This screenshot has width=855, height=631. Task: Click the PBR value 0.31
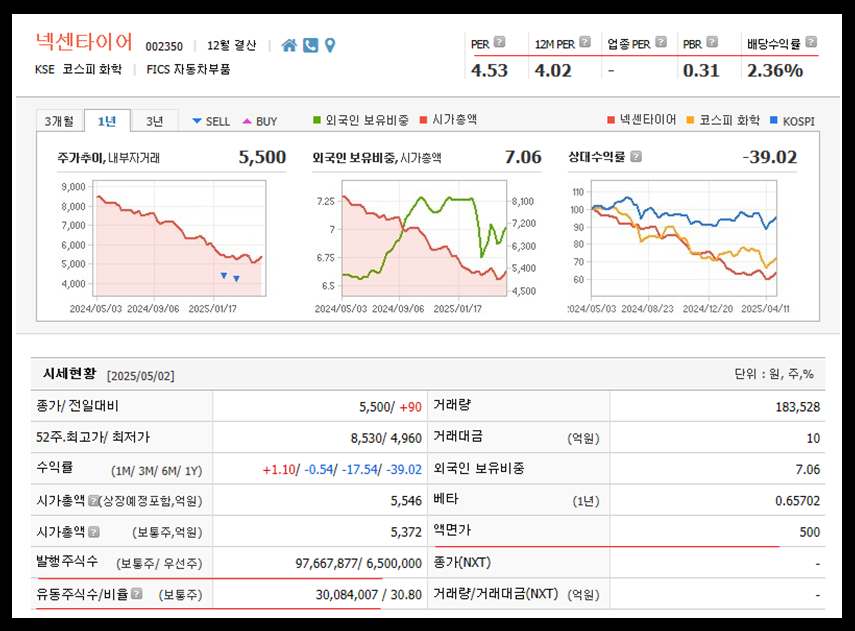(701, 70)
